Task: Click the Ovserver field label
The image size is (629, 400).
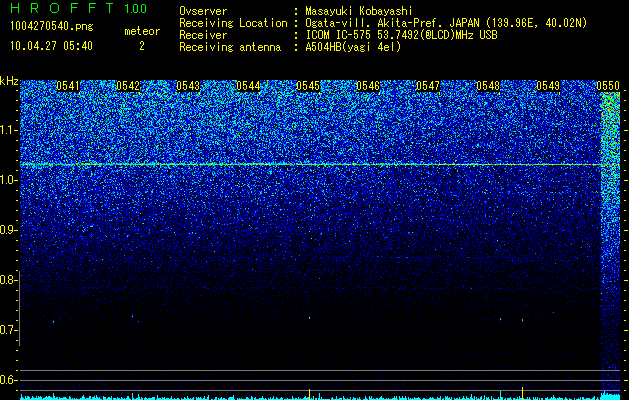Action: pos(203,11)
